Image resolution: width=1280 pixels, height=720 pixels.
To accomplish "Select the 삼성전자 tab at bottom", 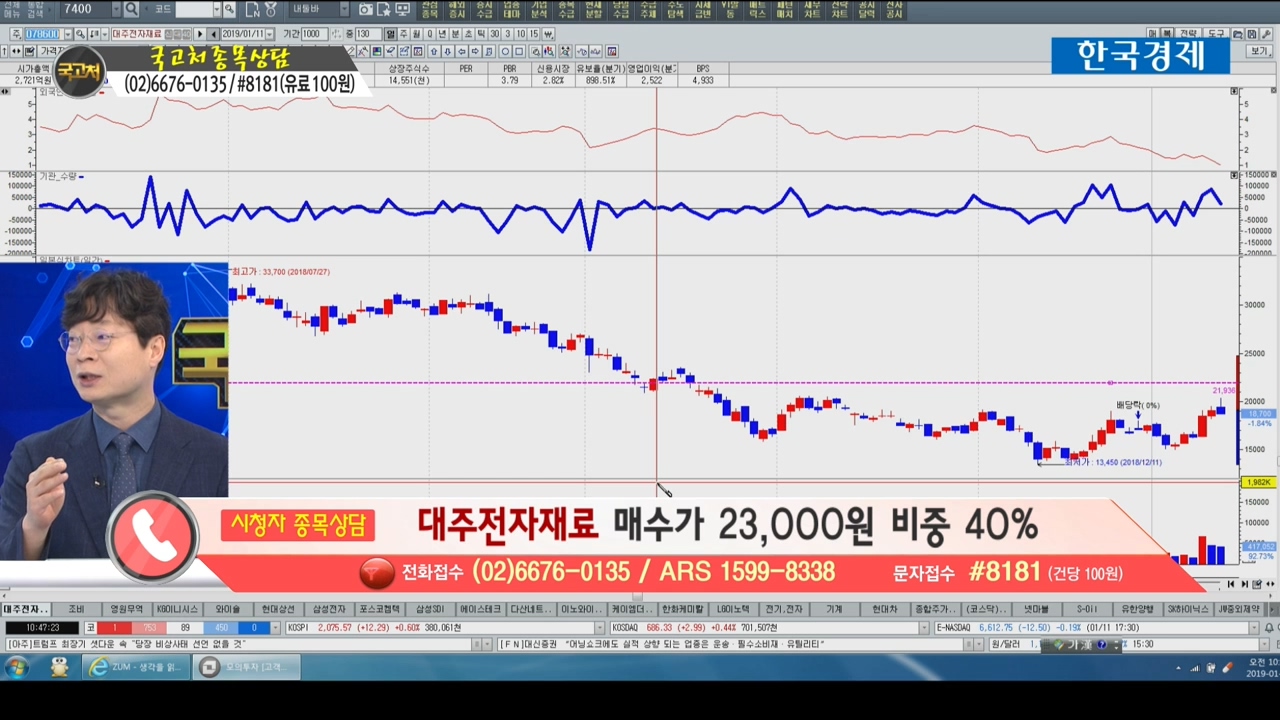I will point(329,609).
